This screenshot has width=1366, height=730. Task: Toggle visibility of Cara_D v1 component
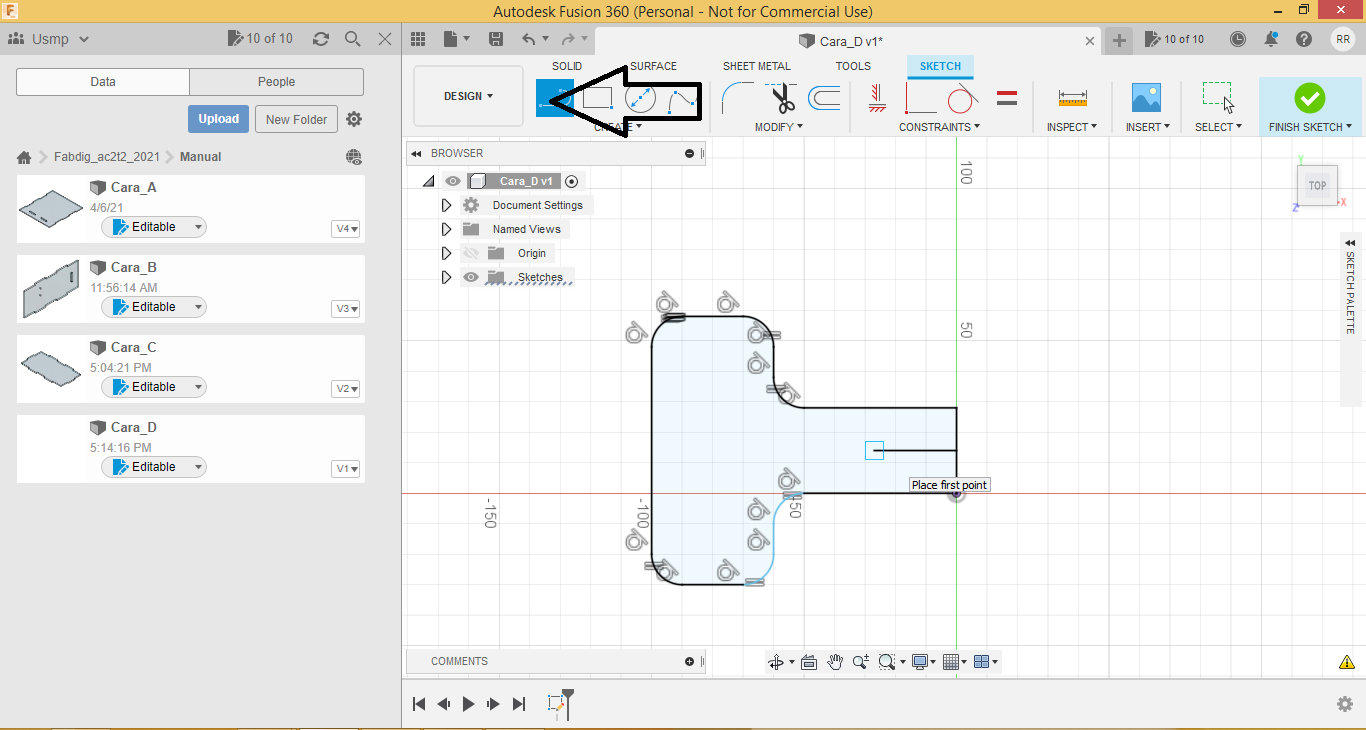pyautogui.click(x=453, y=181)
